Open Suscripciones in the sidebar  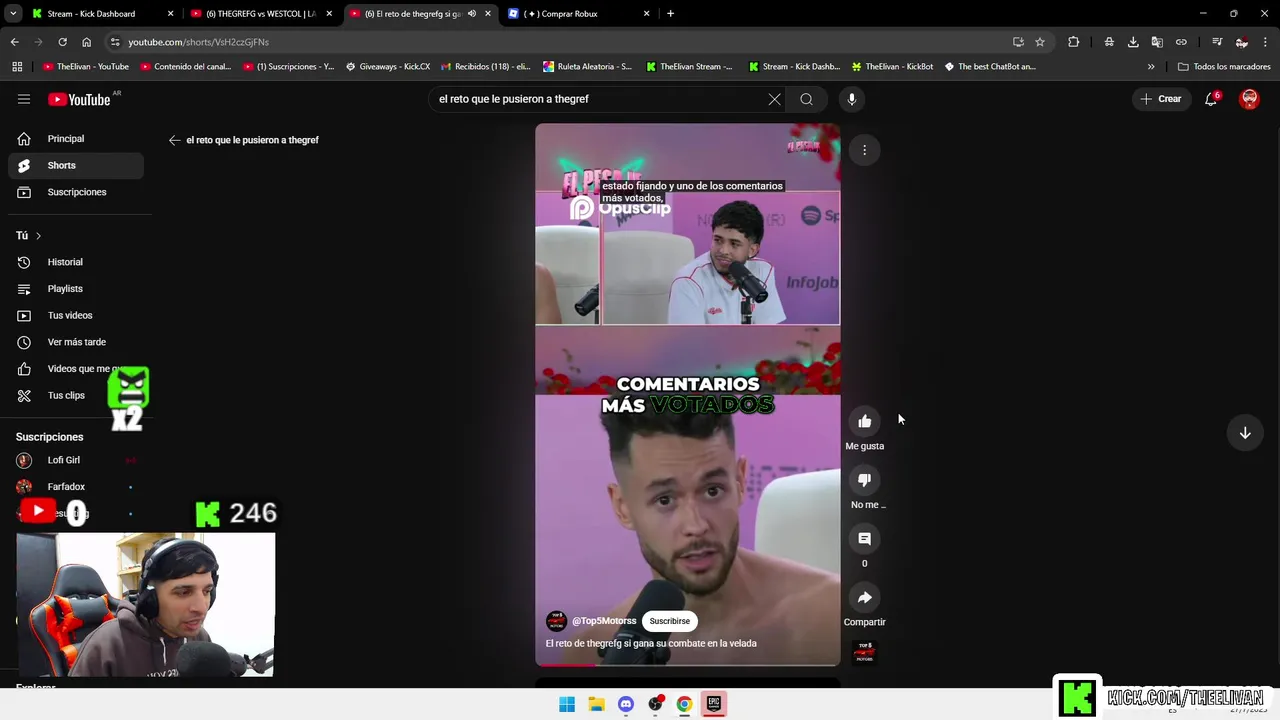(x=76, y=192)
